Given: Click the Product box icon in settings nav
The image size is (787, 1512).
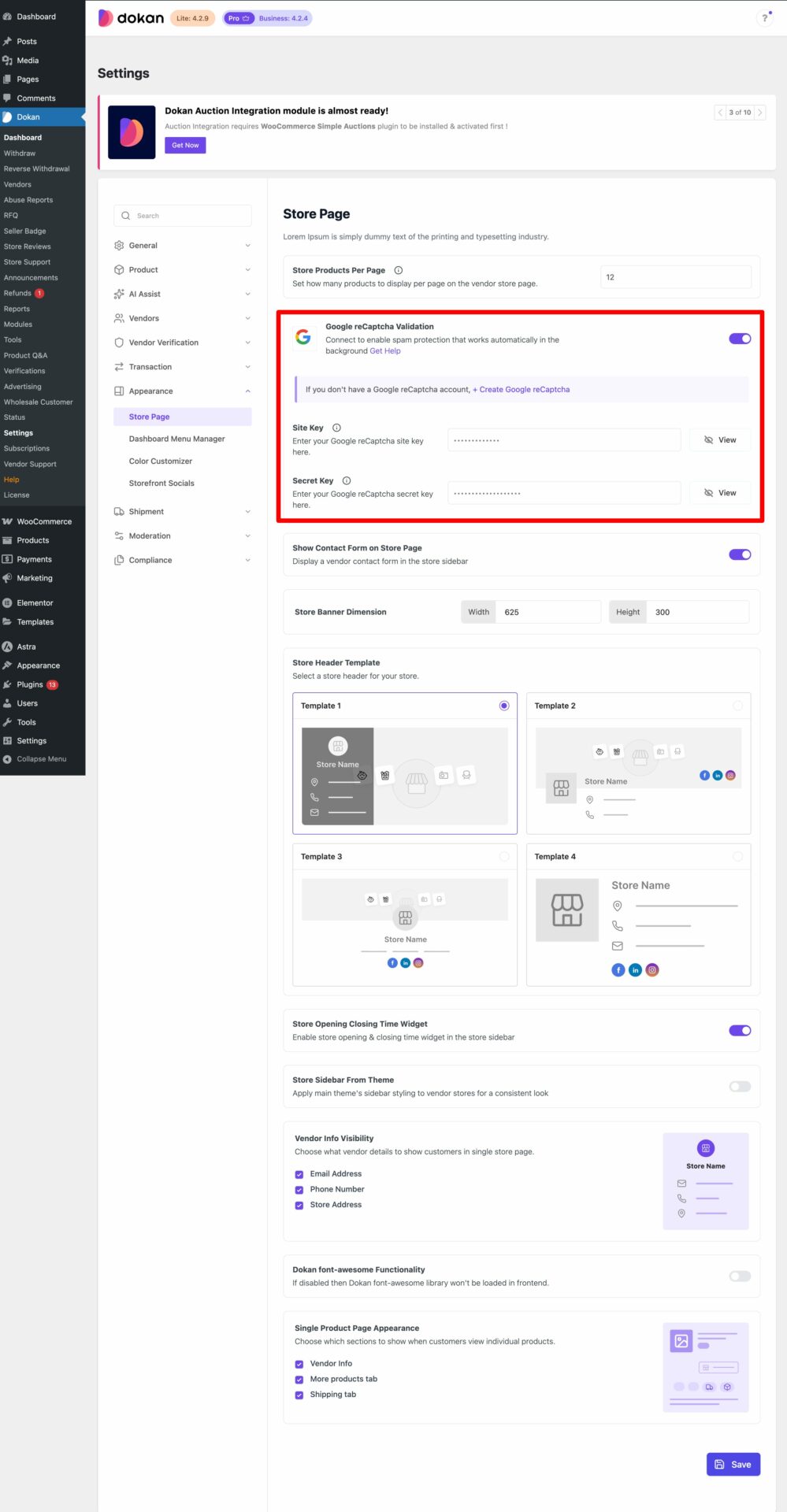Looking at the screenshot, I should tap(119, 269).
